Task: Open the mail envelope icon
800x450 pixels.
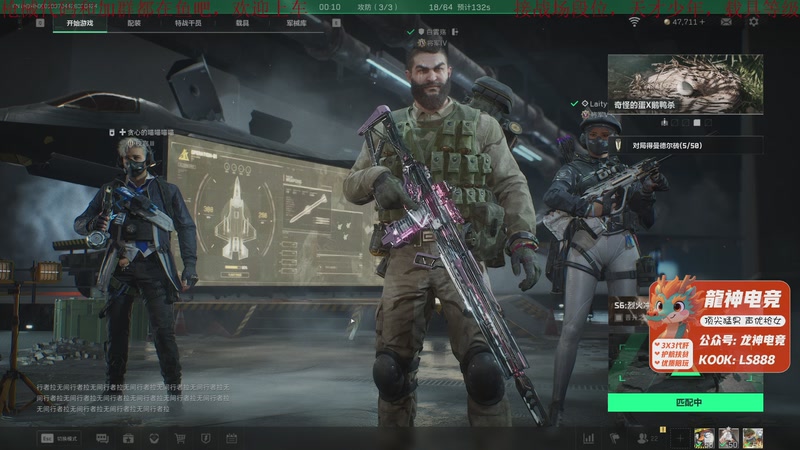Action: click(726, 22)
